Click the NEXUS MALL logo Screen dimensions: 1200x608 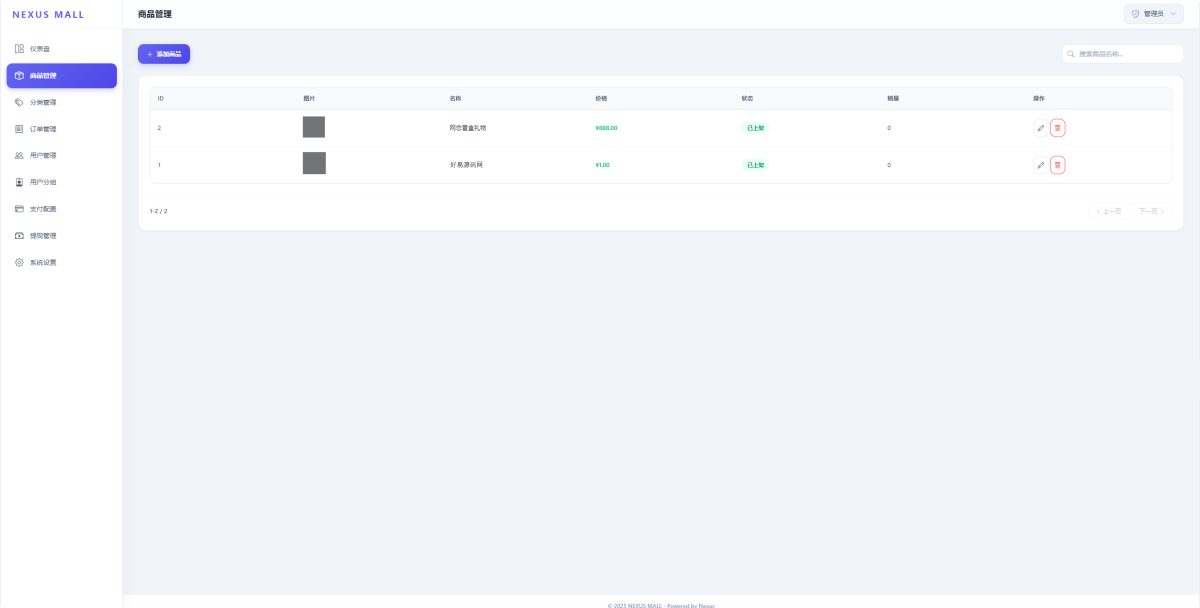[x=48, y=14]
